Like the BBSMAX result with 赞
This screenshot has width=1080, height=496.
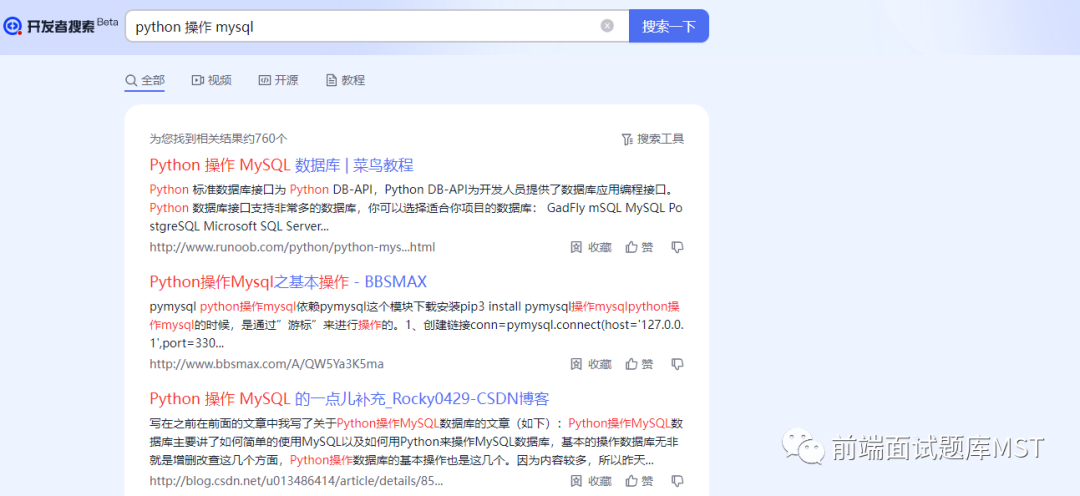(x=639, y=364)
